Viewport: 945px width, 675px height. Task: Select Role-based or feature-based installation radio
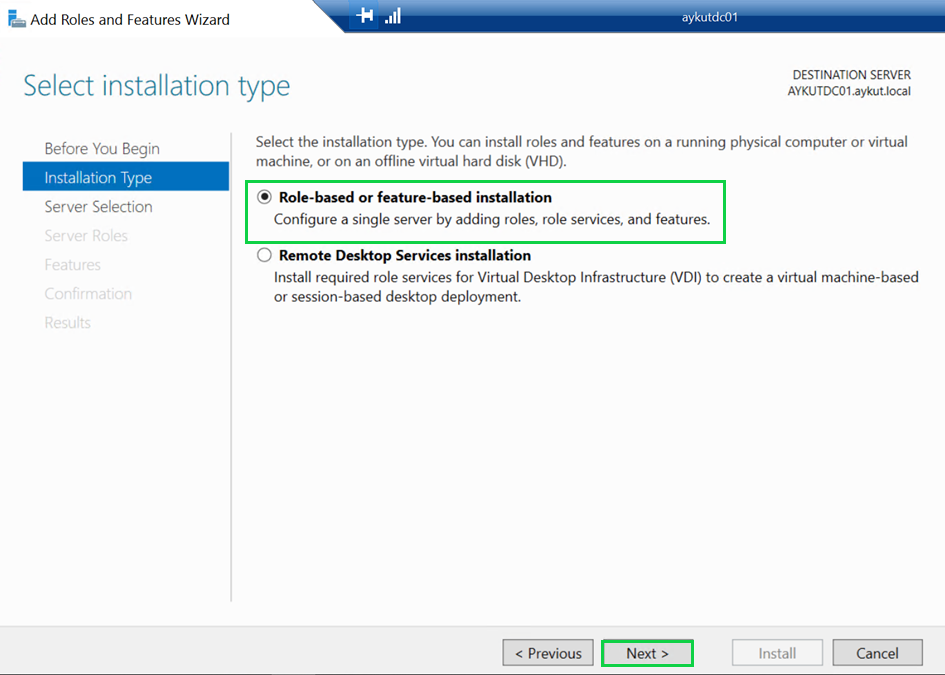pyautogui.click(x=264, y=197)
